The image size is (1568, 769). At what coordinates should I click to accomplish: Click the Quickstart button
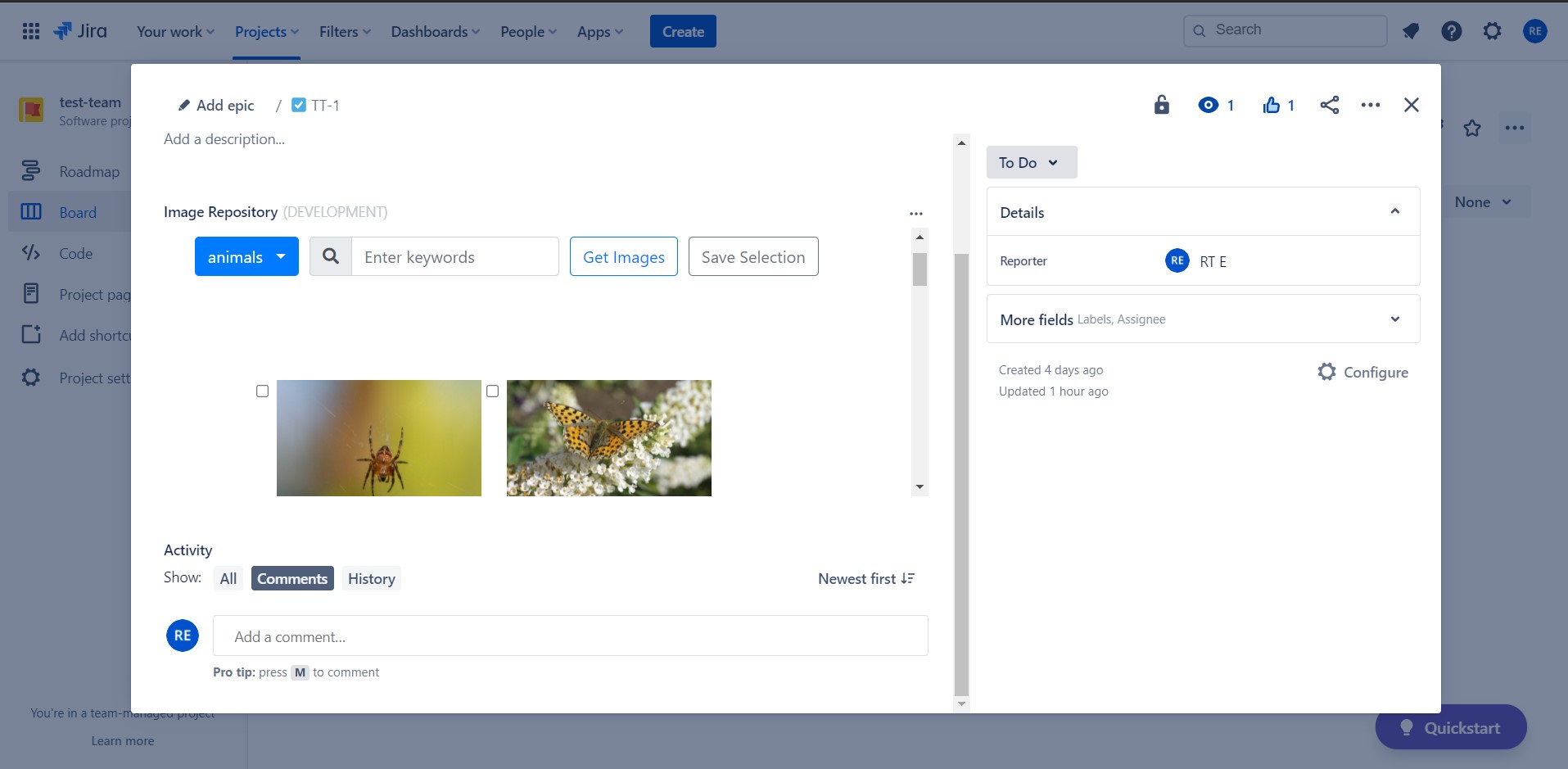coord(1451,726)
